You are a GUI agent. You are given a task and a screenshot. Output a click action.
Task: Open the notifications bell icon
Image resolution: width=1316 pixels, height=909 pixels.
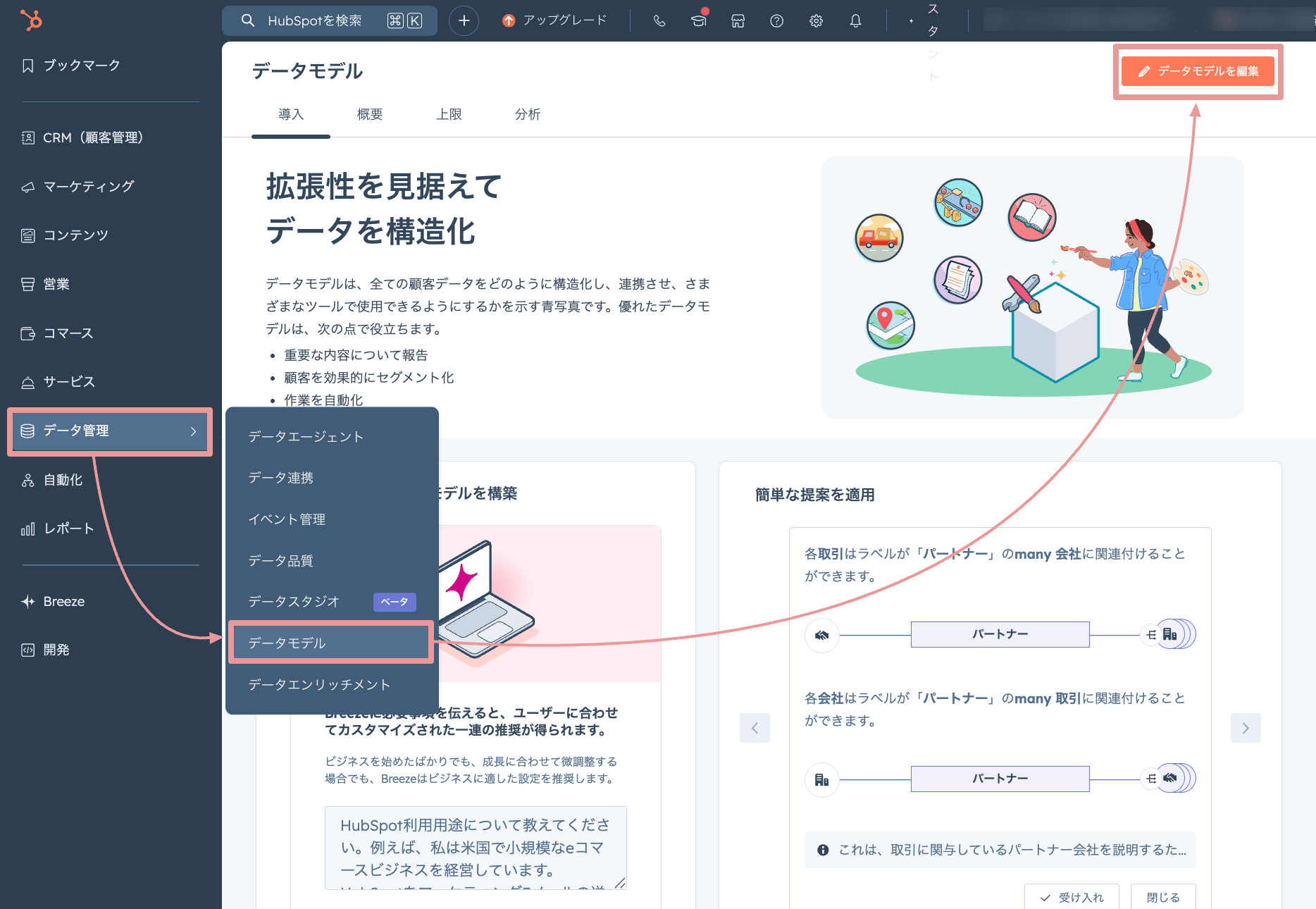click(855, 21)
